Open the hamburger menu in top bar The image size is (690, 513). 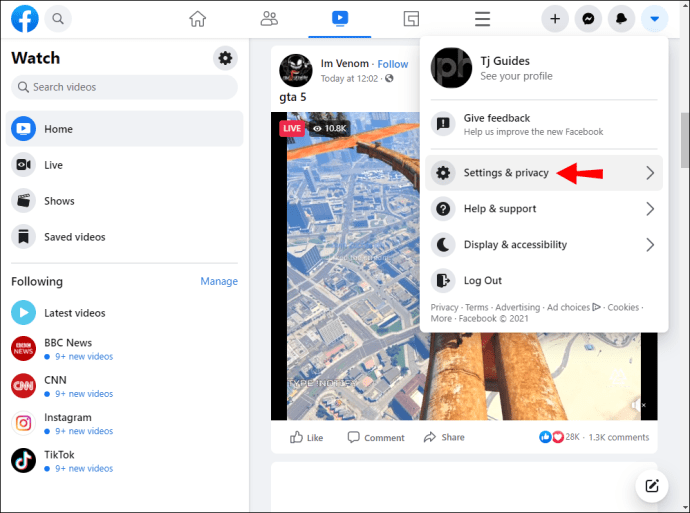(482, 19)
